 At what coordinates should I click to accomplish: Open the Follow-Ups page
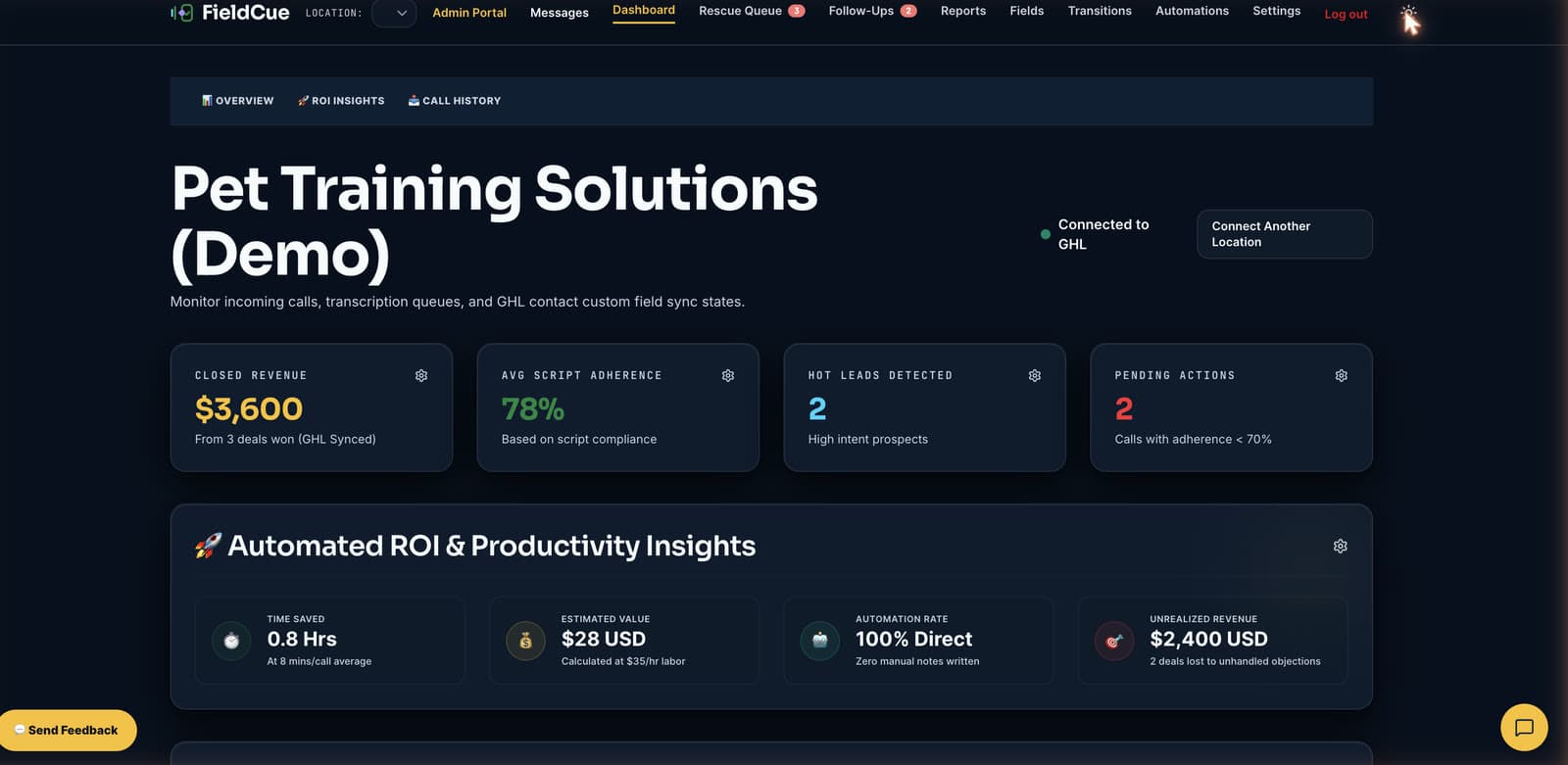click(x=861, y=11)
